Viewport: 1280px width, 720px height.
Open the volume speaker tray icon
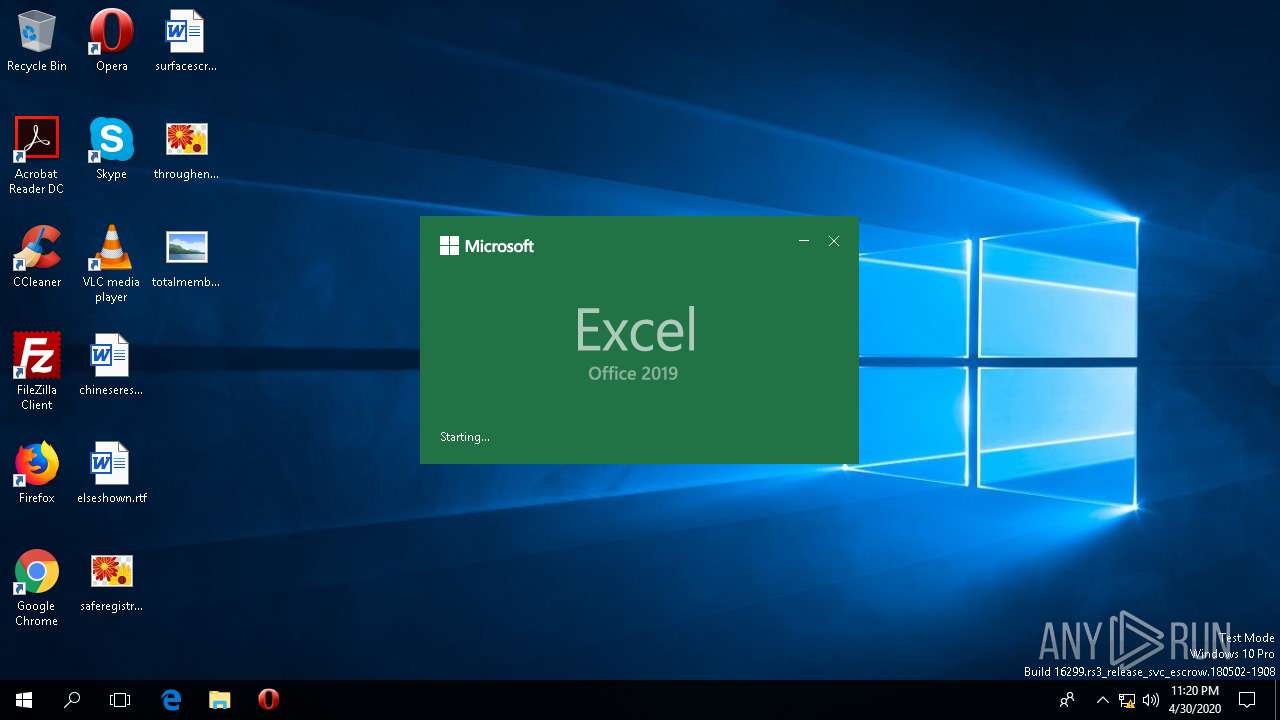tap(1151, 700)
